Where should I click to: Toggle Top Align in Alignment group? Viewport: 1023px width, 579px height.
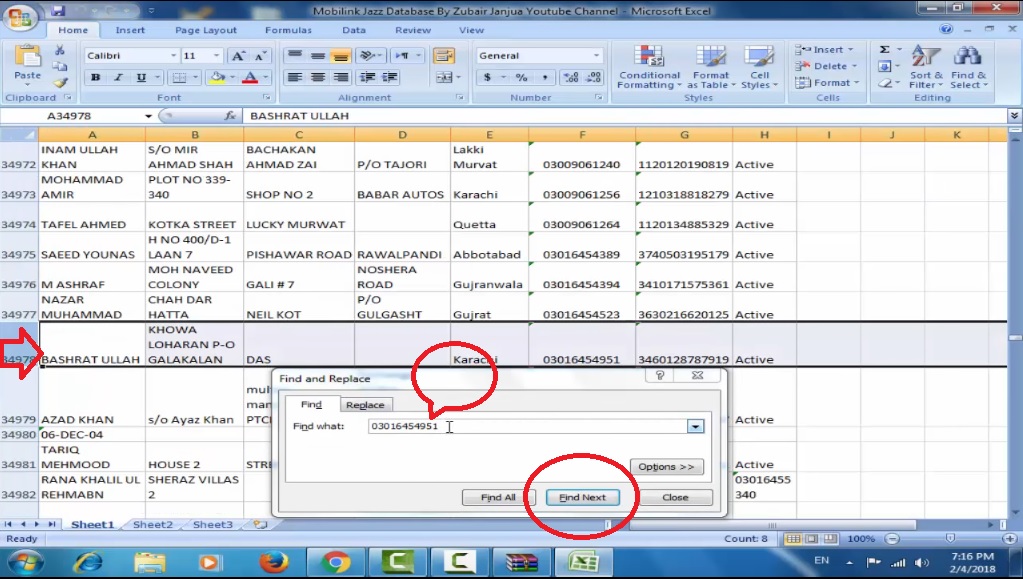[295, 56]
